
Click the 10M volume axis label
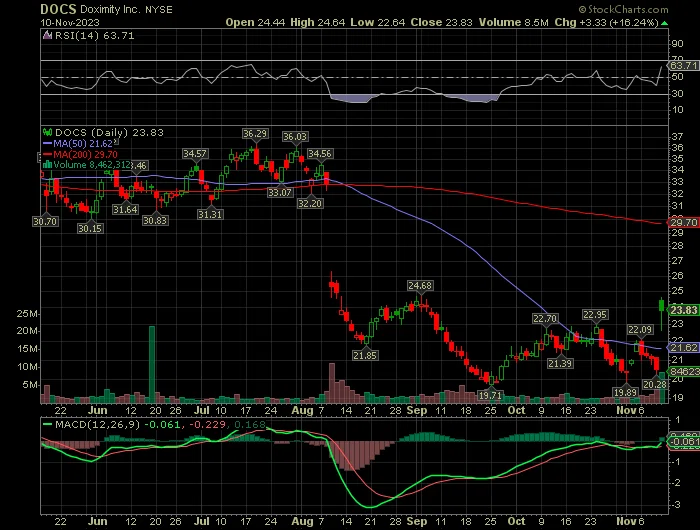point(27,367)
